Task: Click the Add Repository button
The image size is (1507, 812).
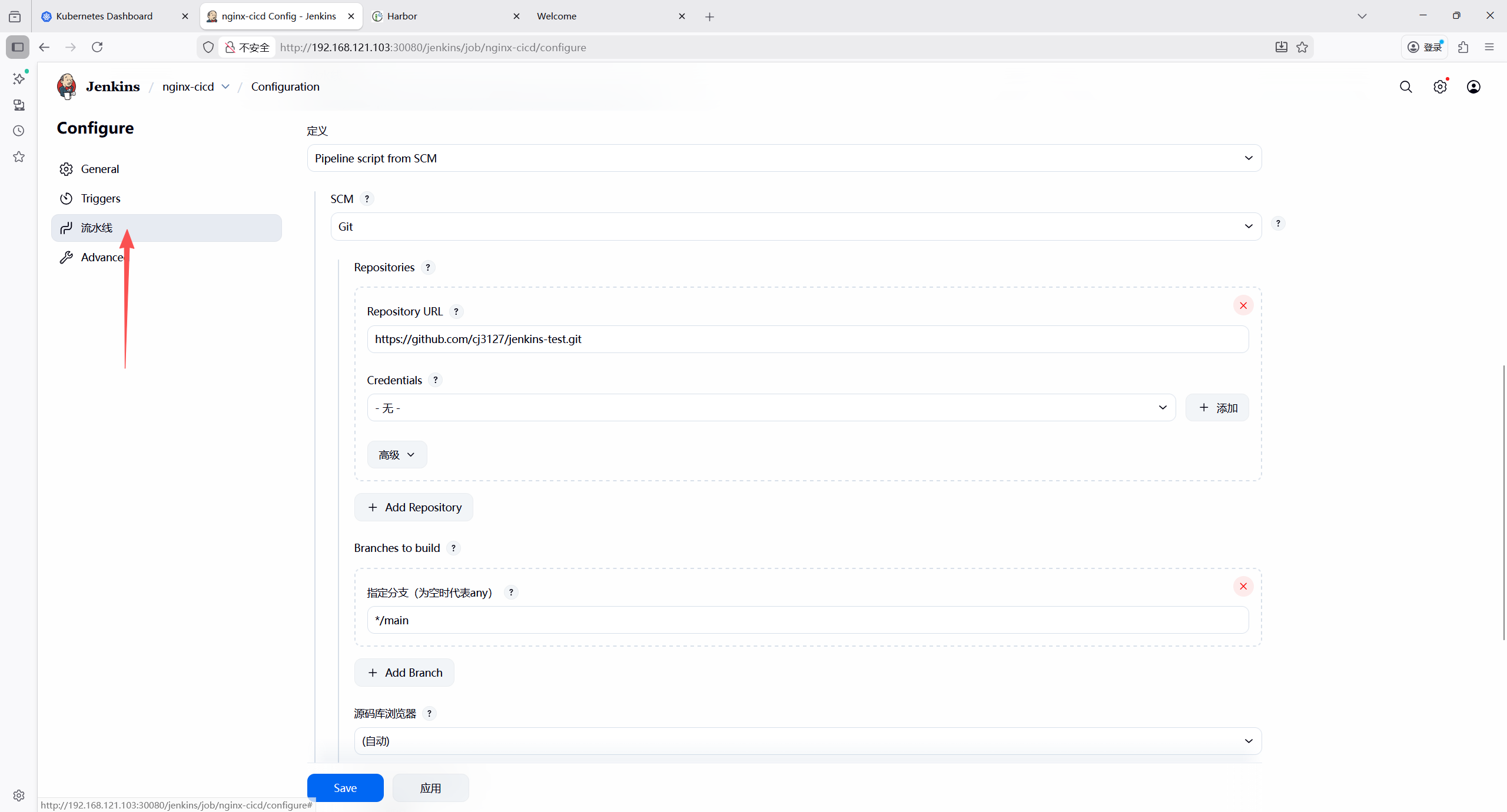Action: (414, 507)
